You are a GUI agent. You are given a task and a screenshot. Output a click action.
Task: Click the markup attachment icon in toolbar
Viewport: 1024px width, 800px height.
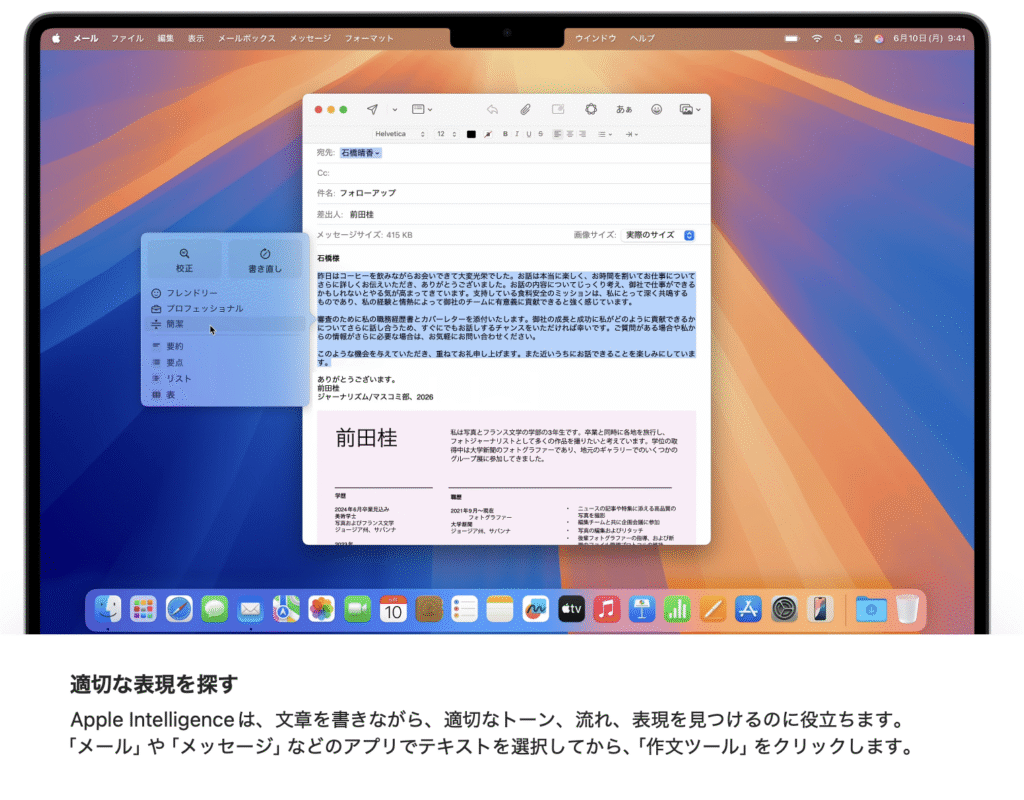pos(558,109)
